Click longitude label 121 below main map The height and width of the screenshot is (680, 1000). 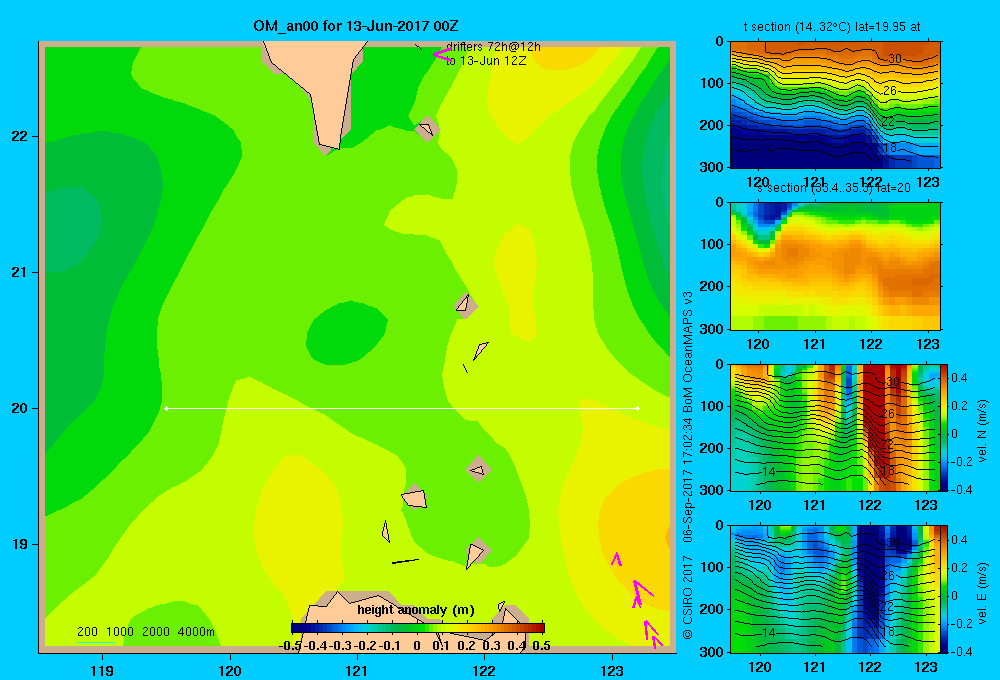[357, 670]
